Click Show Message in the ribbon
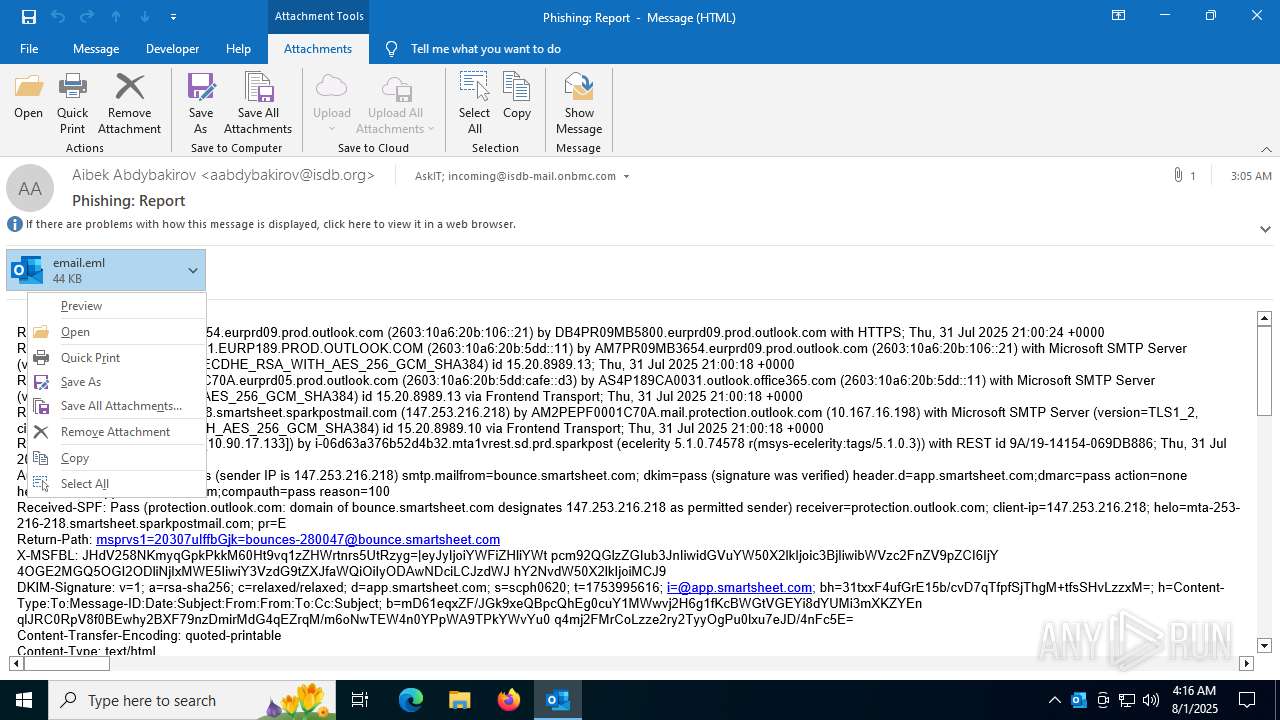This screenshot has height=720, width=1280. [x=579, y=103]
